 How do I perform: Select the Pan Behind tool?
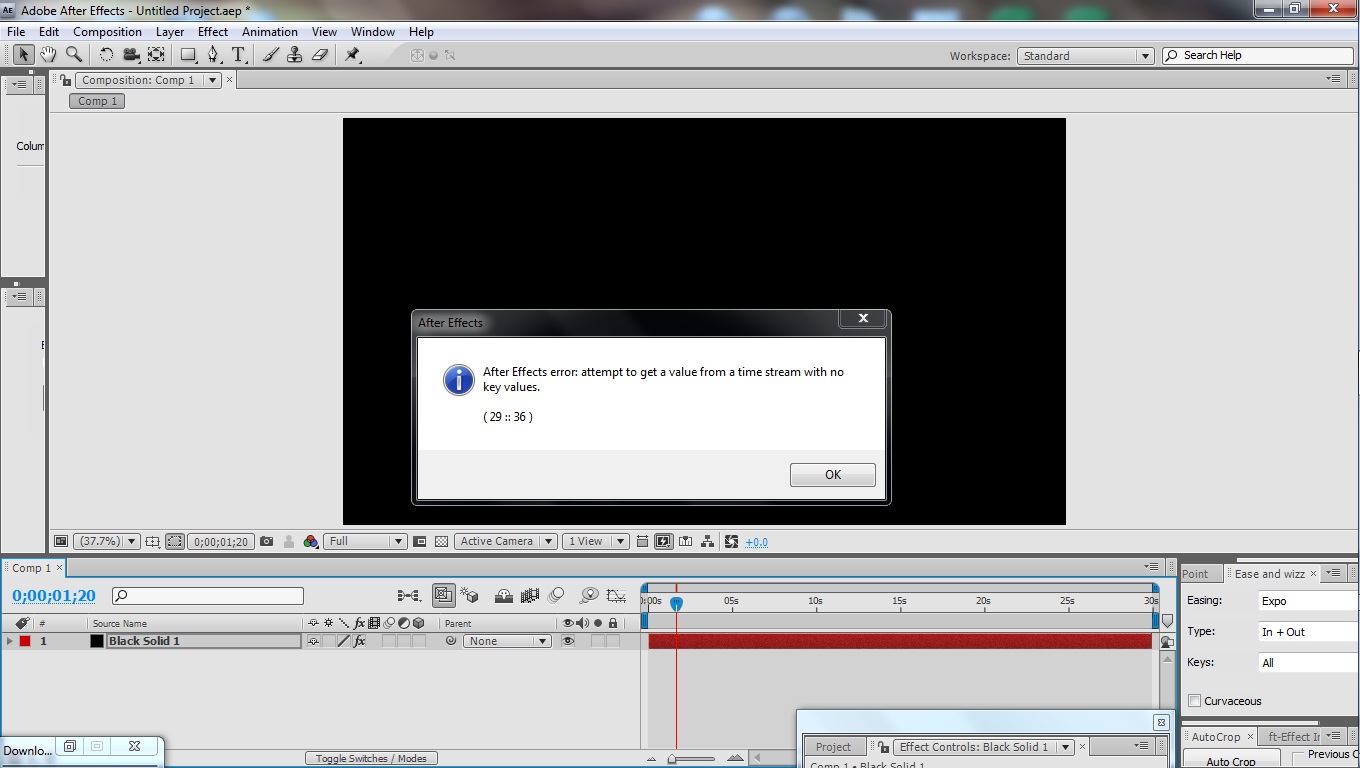pos(156,55)
